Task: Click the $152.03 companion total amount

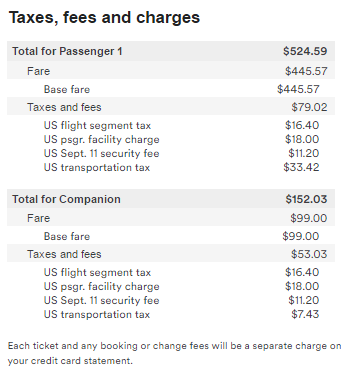Action: coord(306,199)
